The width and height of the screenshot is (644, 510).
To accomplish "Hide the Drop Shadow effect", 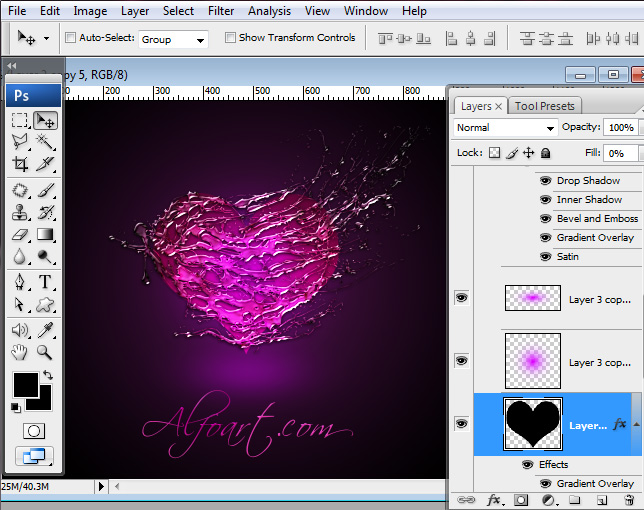I will (545, 181).
